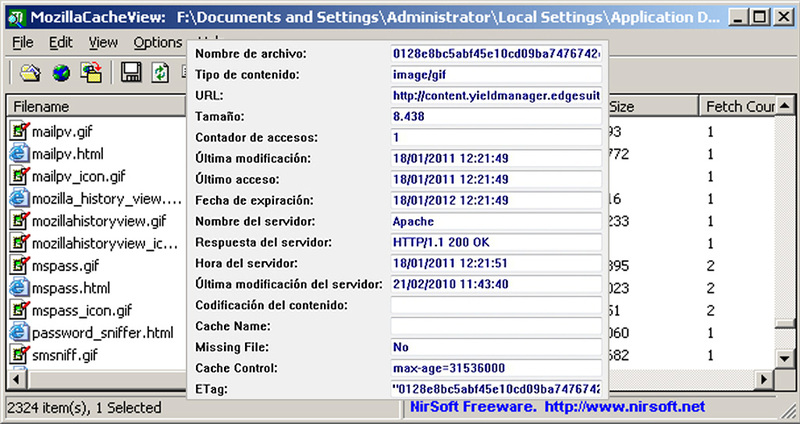The image size is (800, 424).
Task: Open the View menu
Action: [103, 42]
